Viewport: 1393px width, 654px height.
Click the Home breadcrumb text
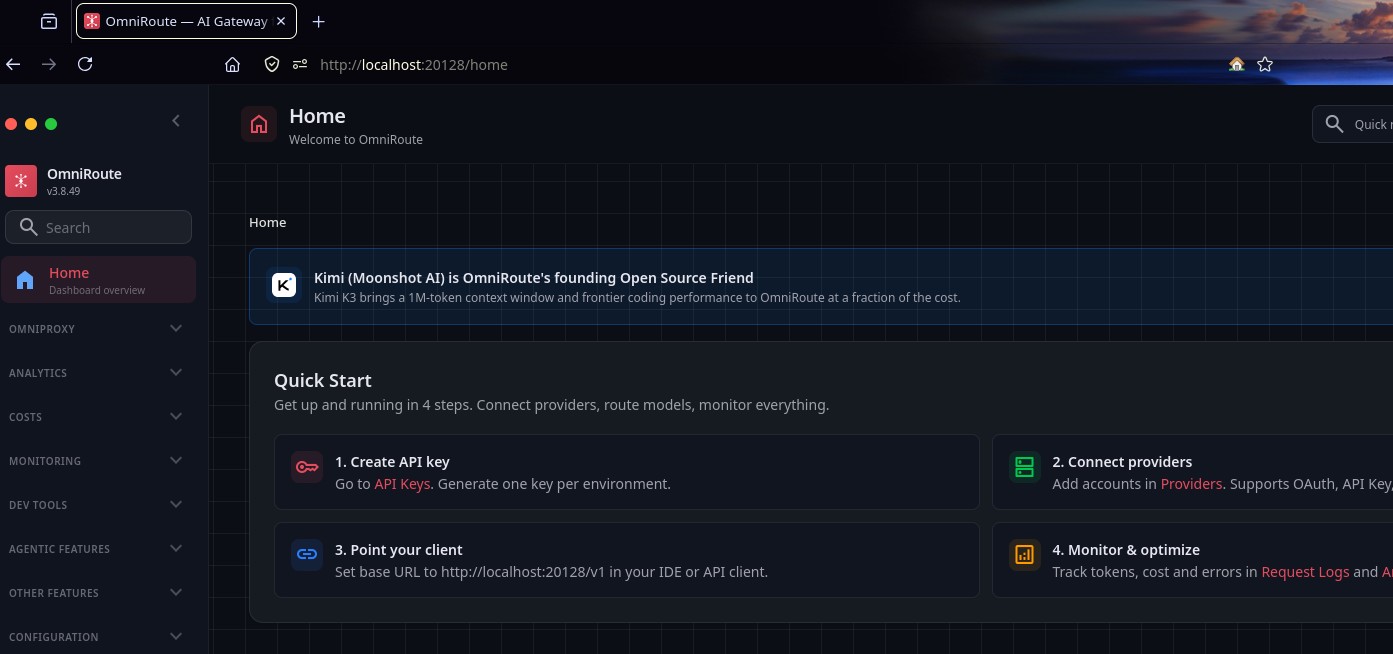pos(267,222)
